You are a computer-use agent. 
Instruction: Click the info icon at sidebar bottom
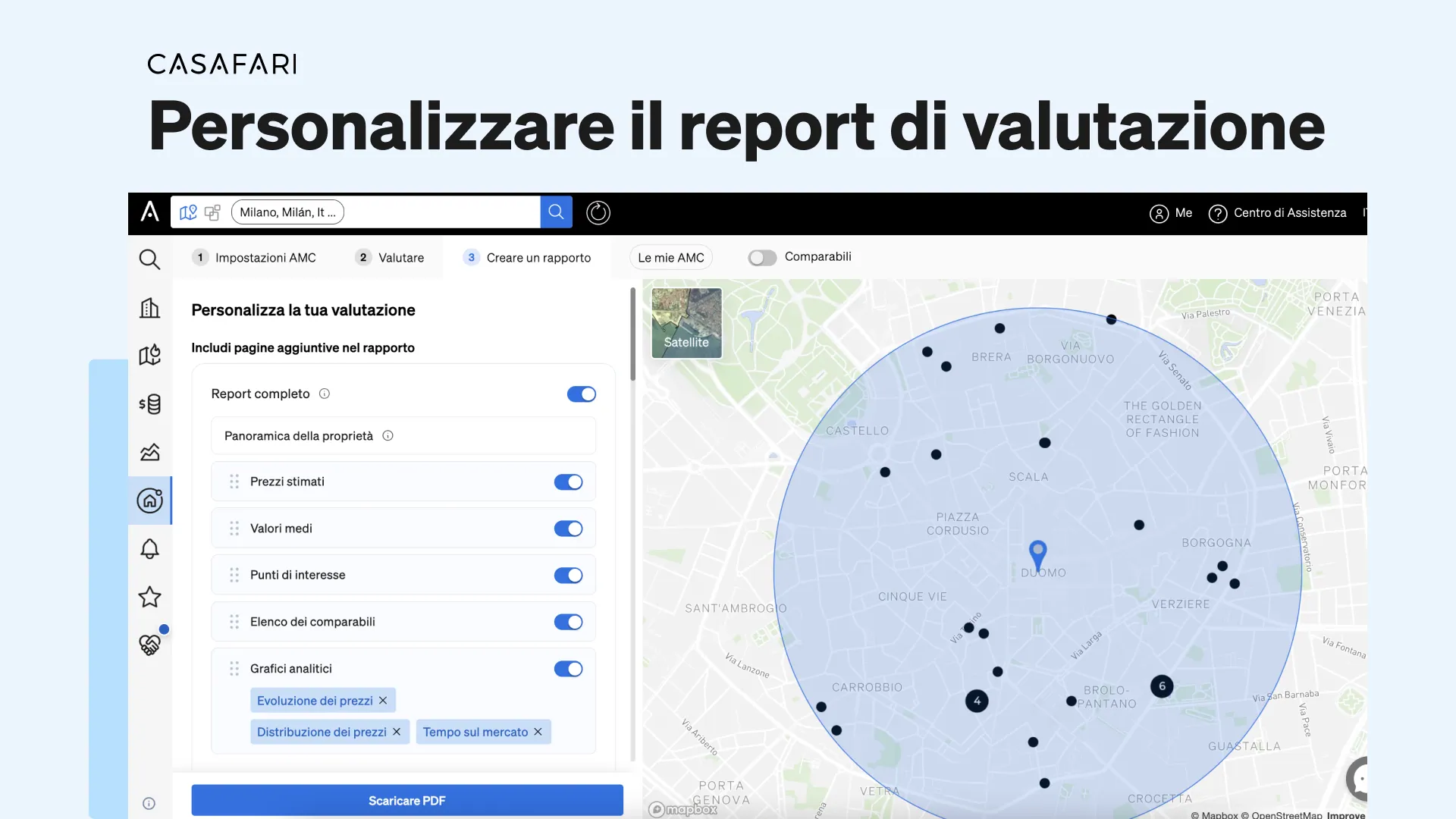pos(149,804)
